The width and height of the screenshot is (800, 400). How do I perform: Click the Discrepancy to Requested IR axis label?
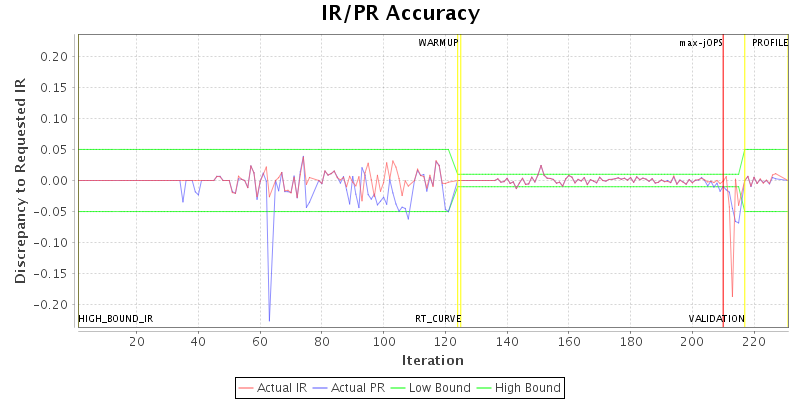coord(19,180)
